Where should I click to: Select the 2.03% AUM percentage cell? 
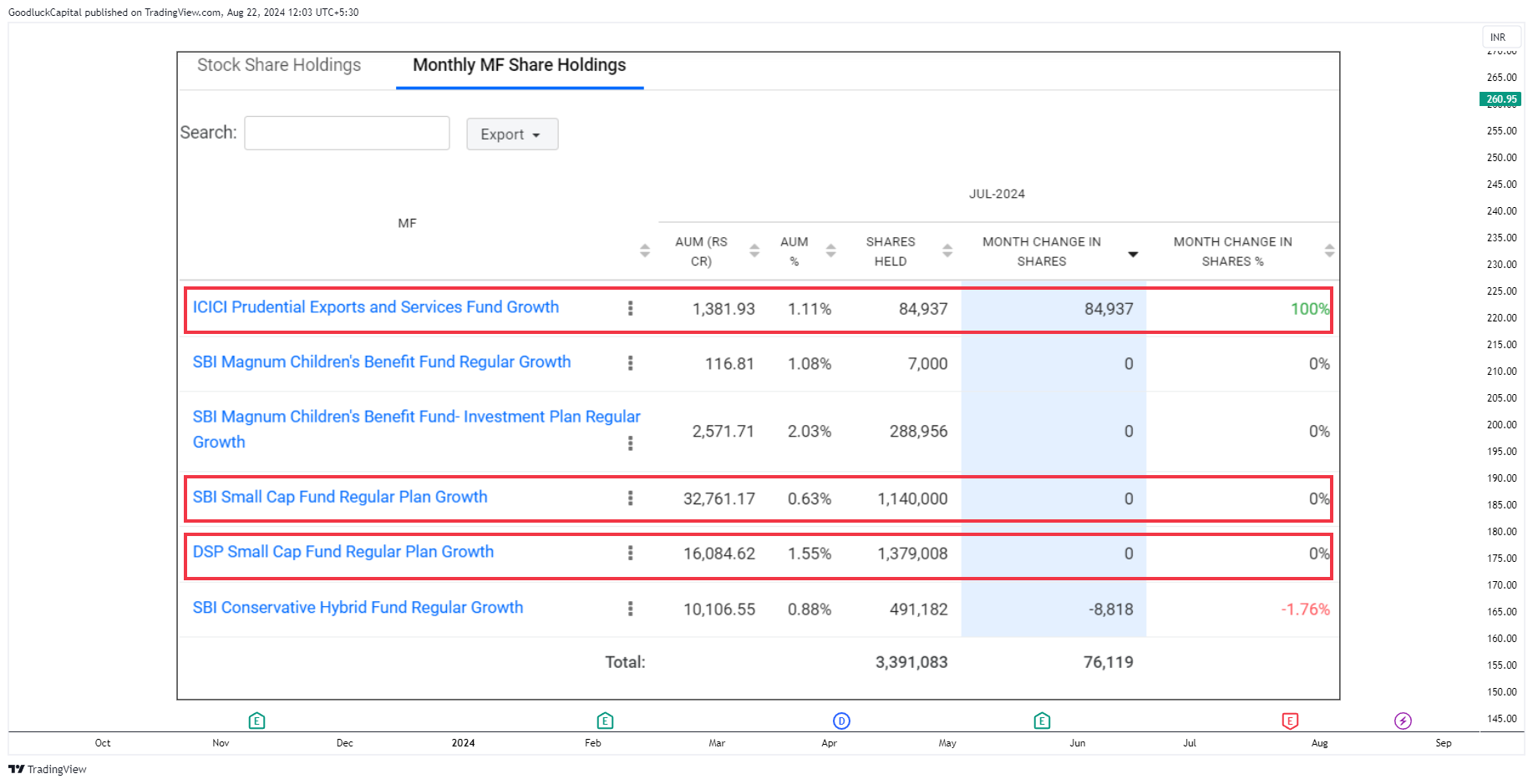tap(810, 432)
